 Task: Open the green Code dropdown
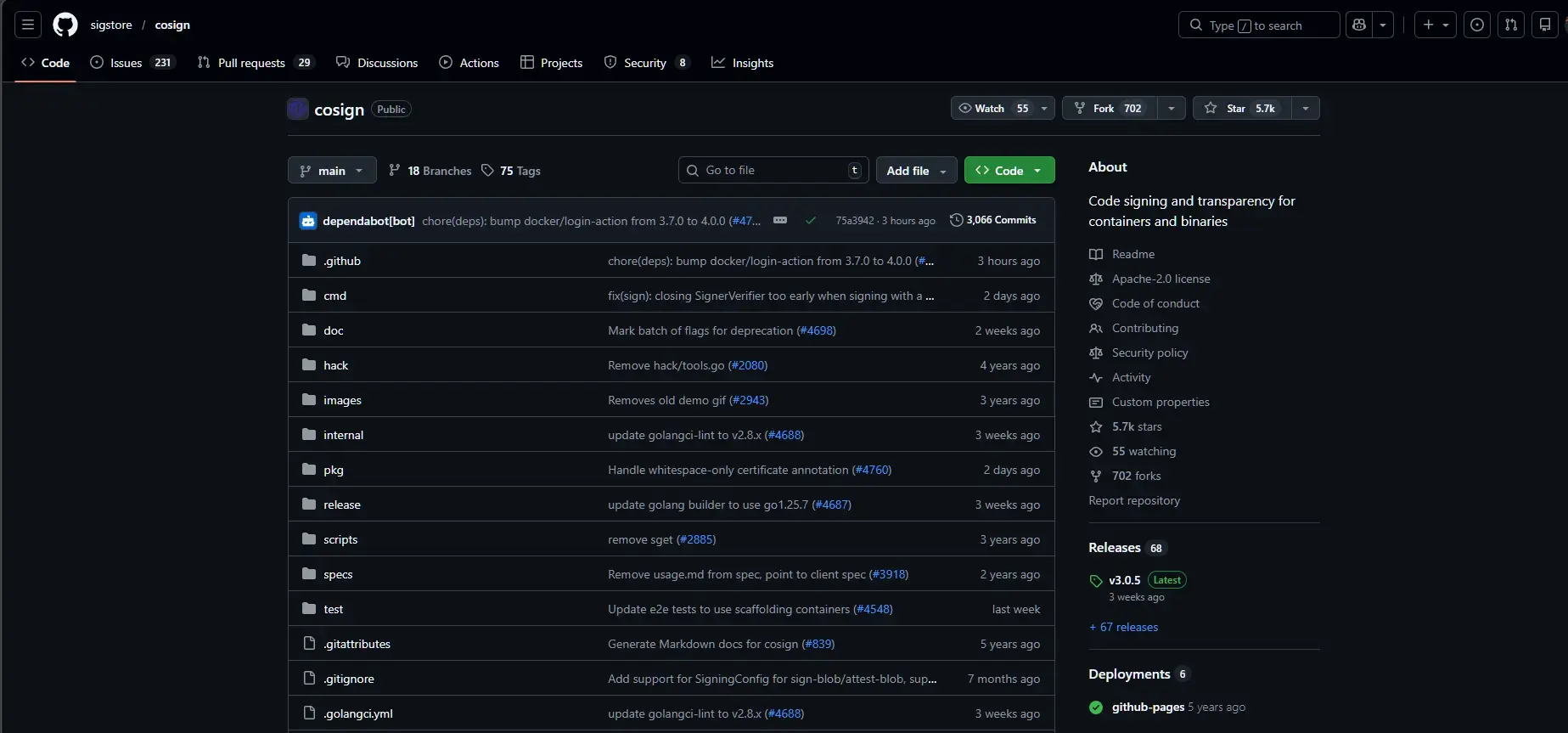1009,170
